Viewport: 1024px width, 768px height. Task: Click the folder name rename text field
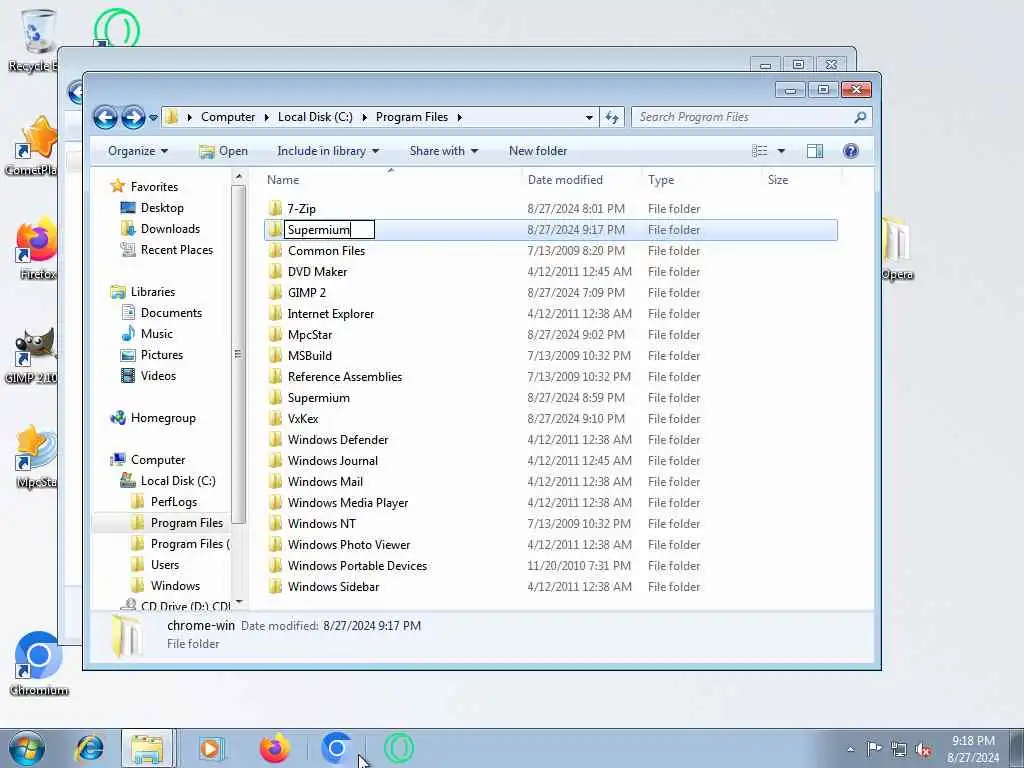point(329,230)
